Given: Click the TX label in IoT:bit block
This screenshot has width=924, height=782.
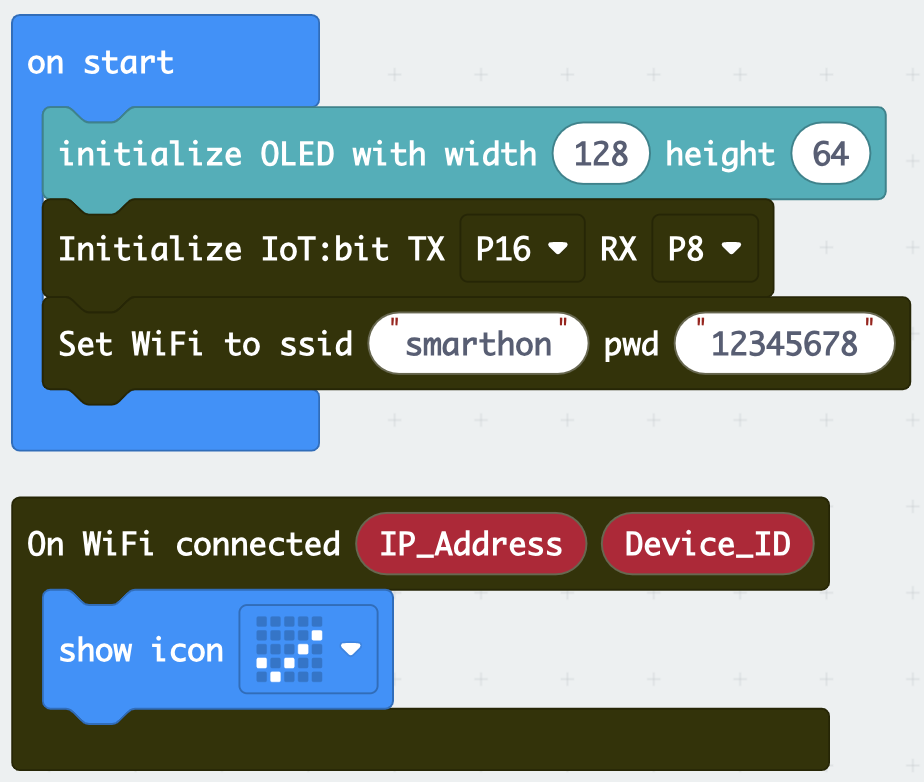Looking at the screenshot, I should point(426,249).
